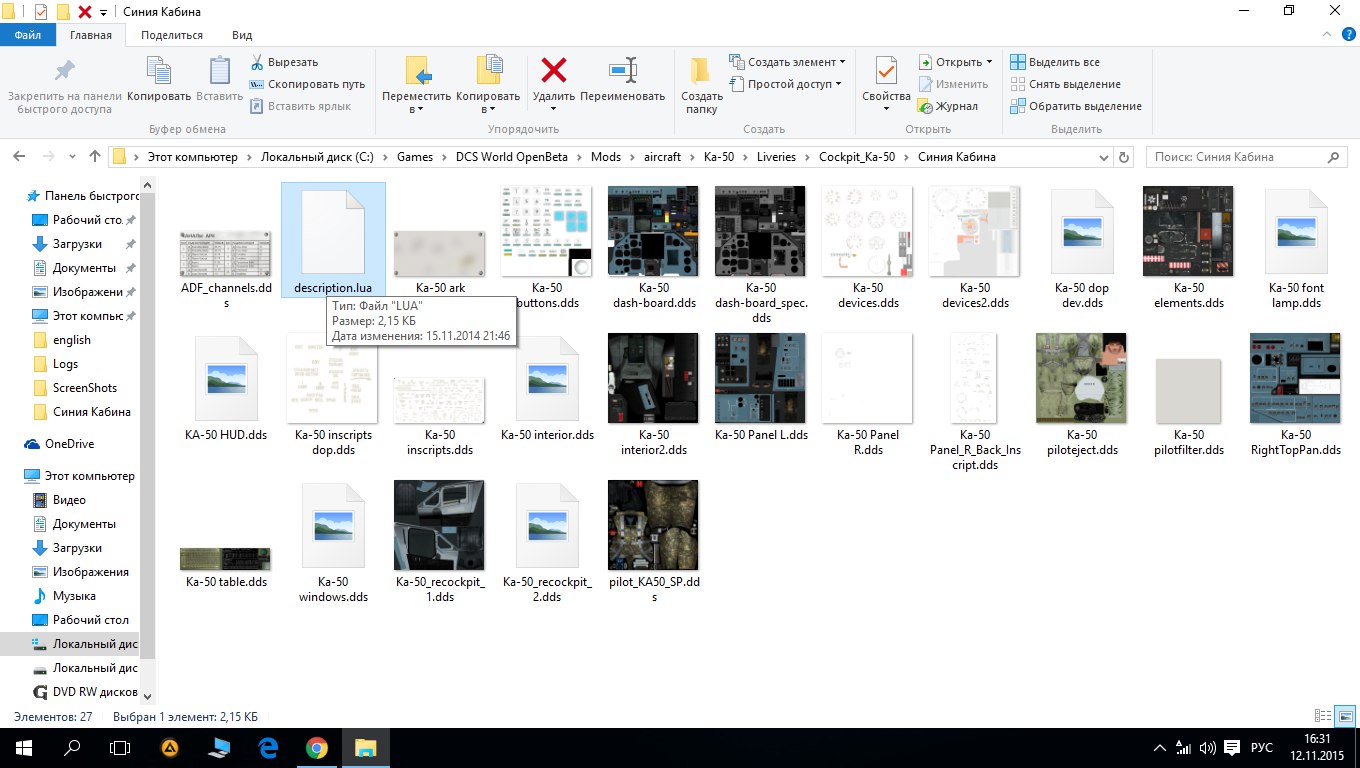The height and width of the screenshot is (768, 1360).
Task: Click the red Delete (Удалить) icon
Action: [x=553, y=70]
